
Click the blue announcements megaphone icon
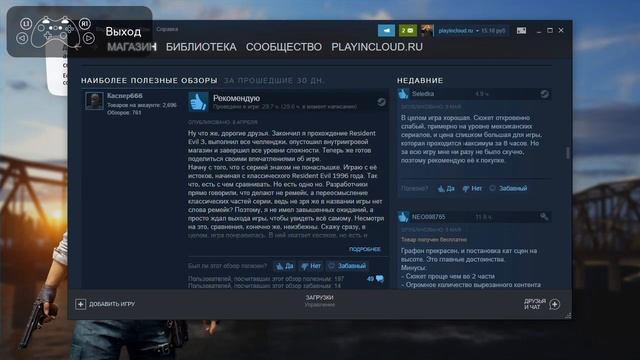pos(386,30)
